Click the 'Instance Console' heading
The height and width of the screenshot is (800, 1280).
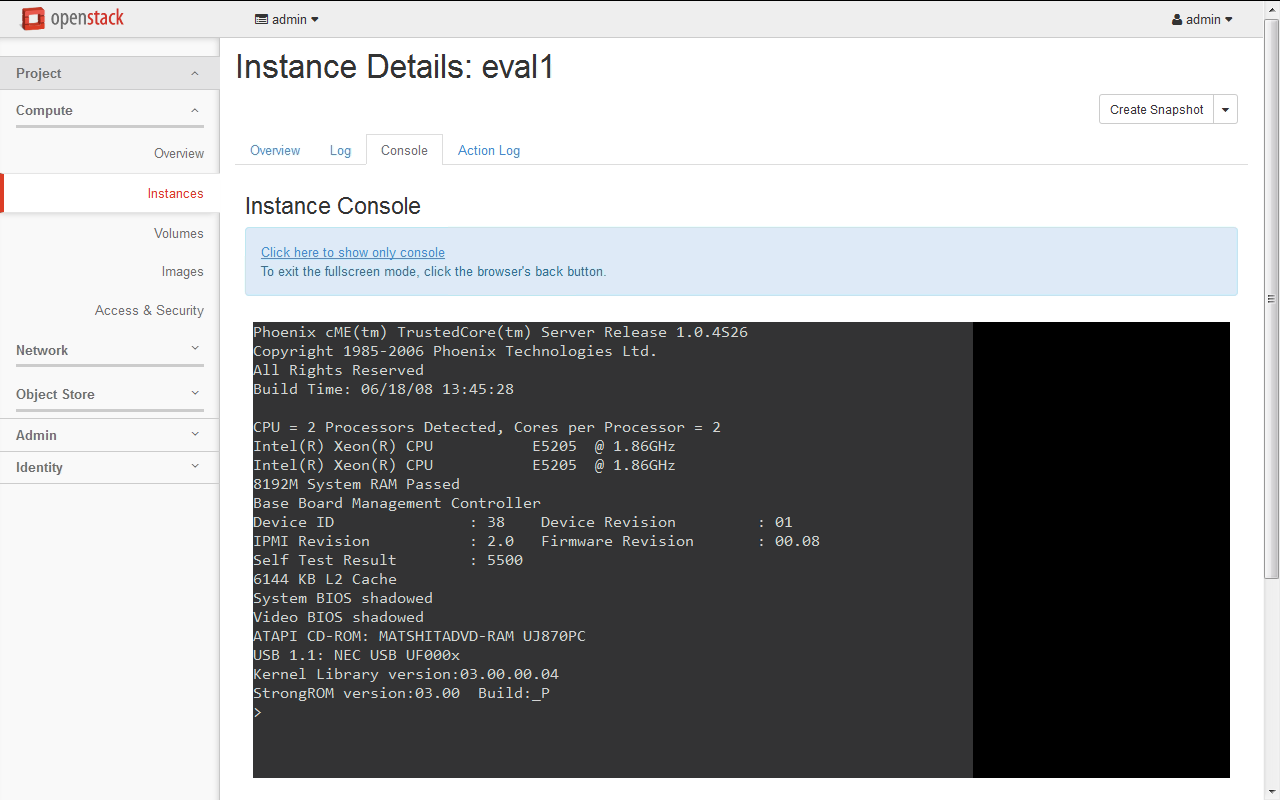[x=333, y=206]
